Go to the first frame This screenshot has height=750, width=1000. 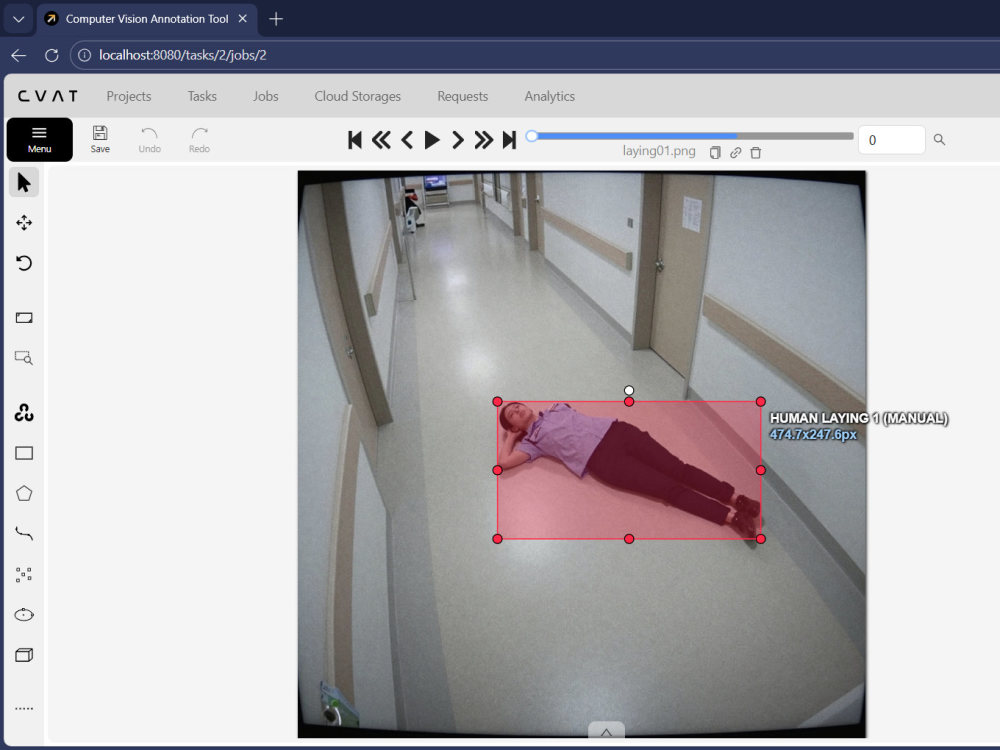tap(355, 140)
